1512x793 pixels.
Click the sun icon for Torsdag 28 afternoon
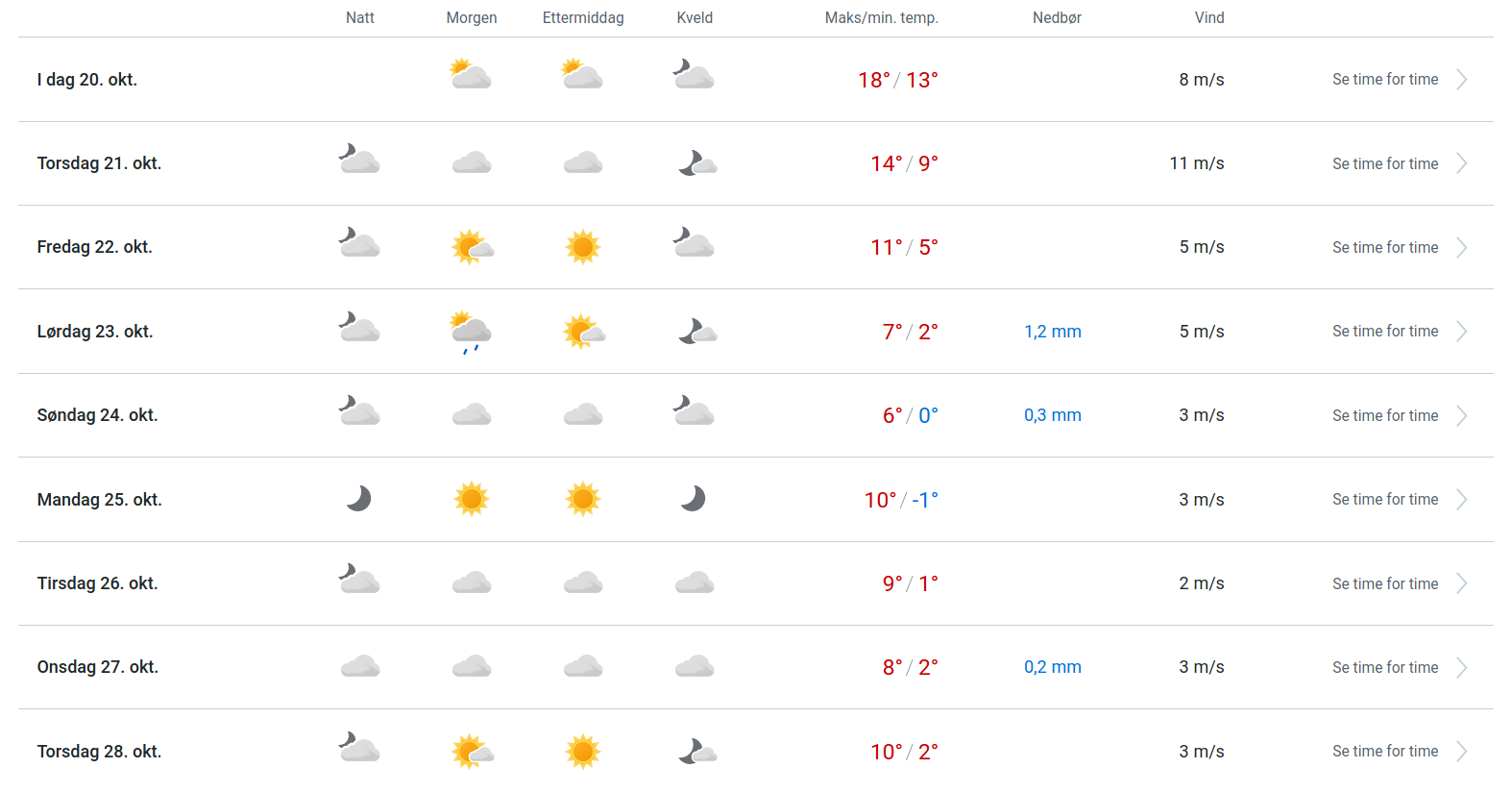click(583, 752)
